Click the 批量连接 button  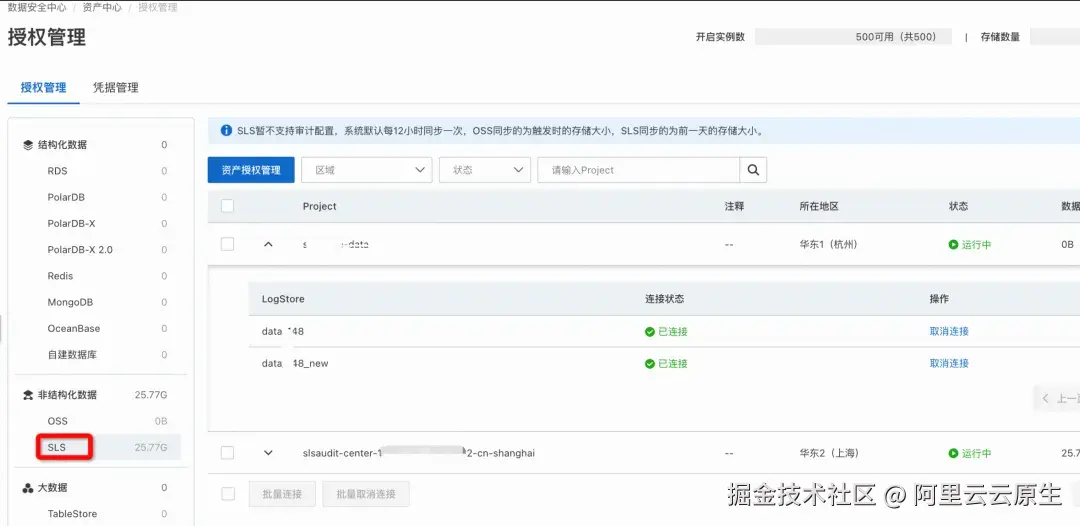[x=282, y=494]
